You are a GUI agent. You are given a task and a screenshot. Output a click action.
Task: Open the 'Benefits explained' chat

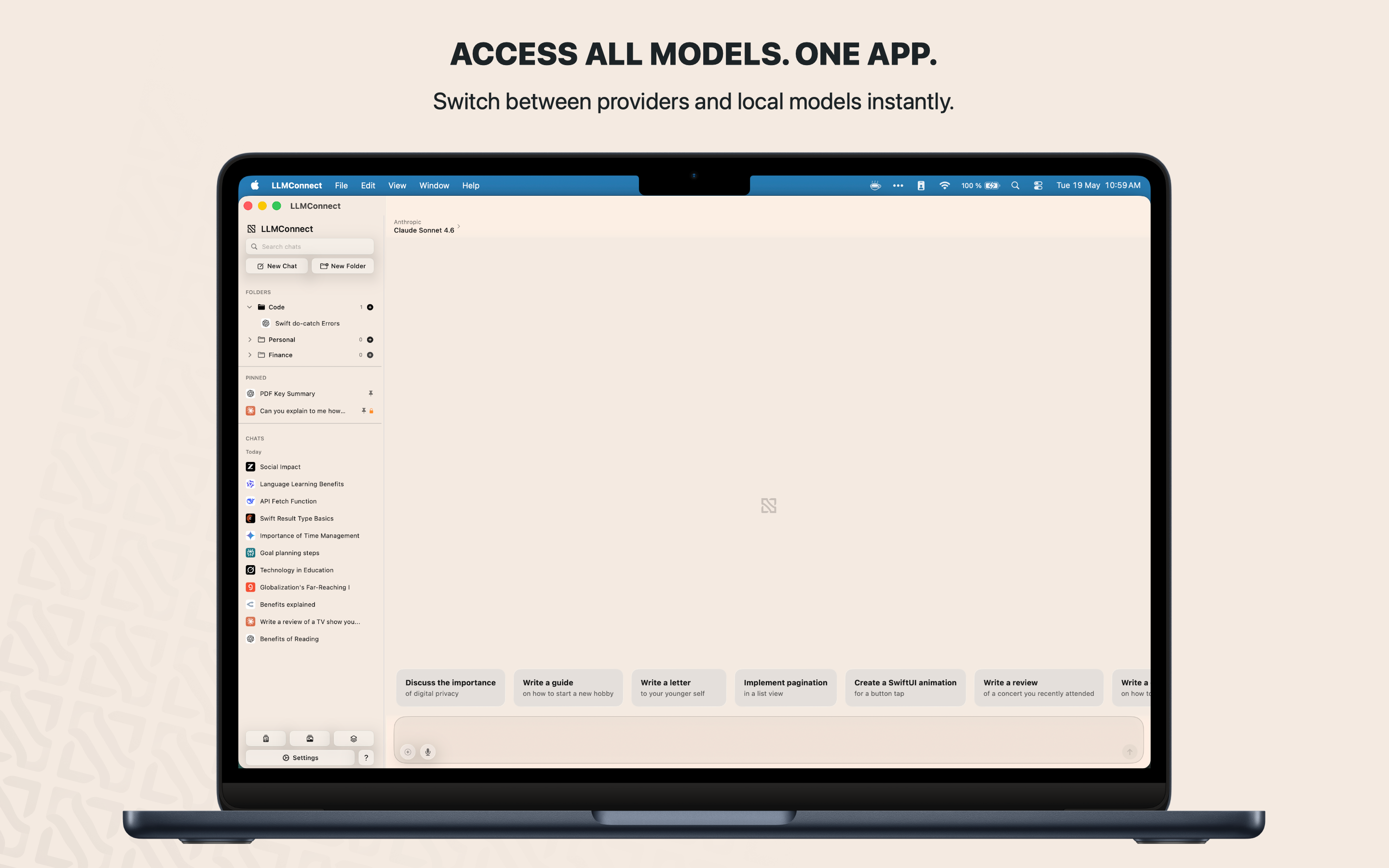tap(310, 605)
